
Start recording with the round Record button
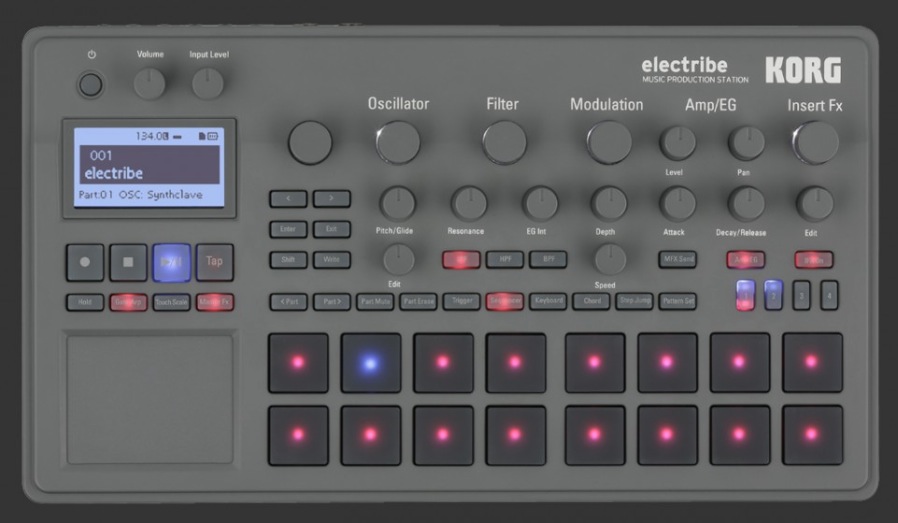click(85, 262)
